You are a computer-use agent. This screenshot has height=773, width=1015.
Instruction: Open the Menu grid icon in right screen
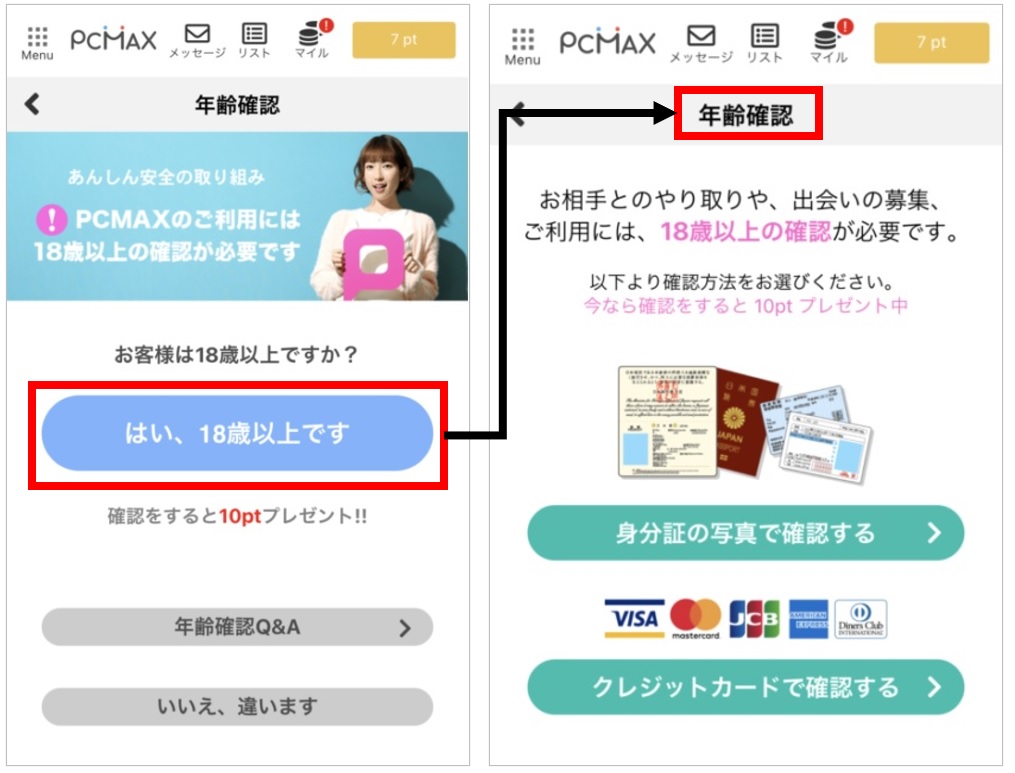pos(522,47)
